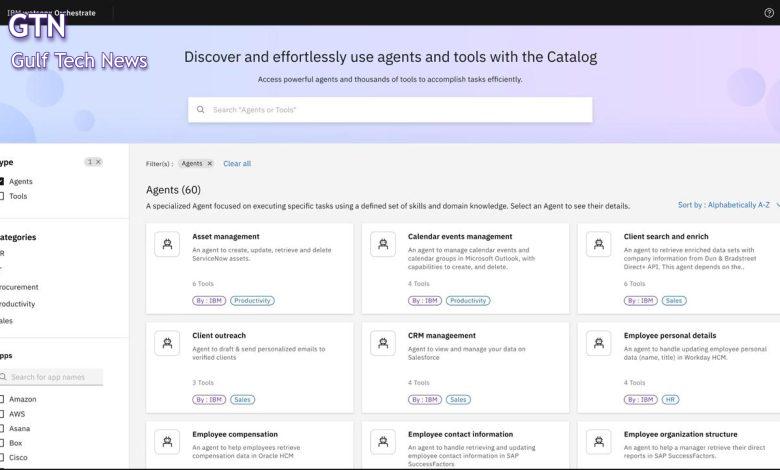Select the Procurement category

point(18,287)
